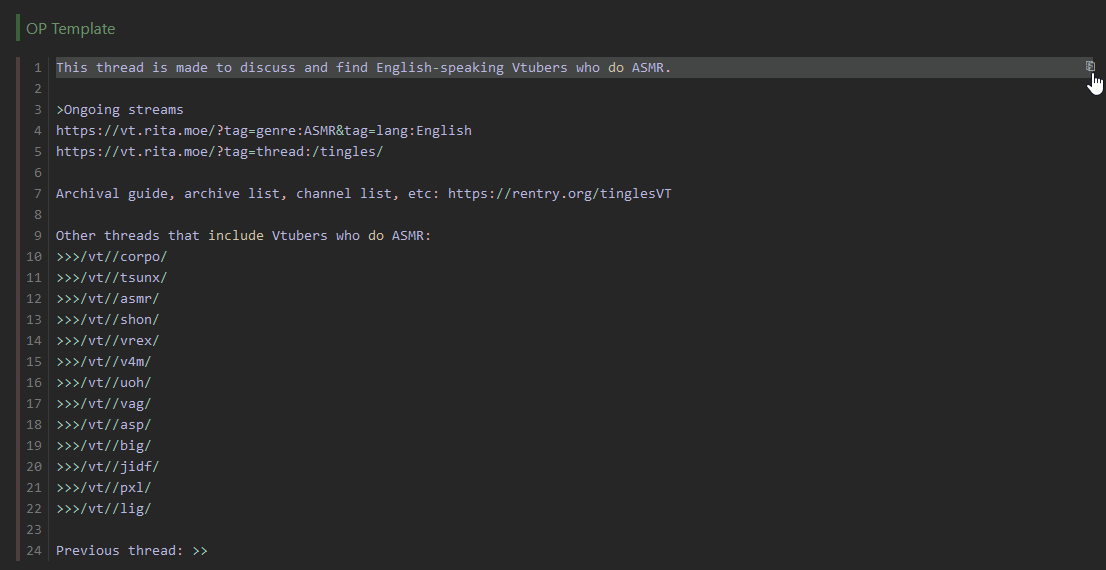The height and width of the screenshot is (570, 1106).
Task: Click the copy-to-clipboard icon on the code block
Action: point(1090,66)
